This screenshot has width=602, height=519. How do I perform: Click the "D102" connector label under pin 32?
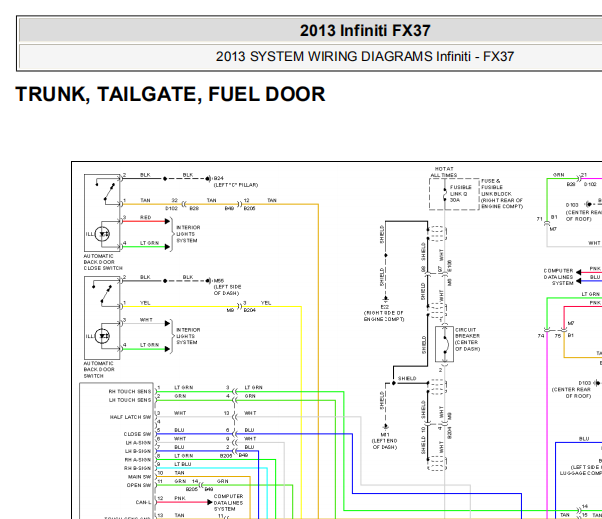[x=171, y=208]
